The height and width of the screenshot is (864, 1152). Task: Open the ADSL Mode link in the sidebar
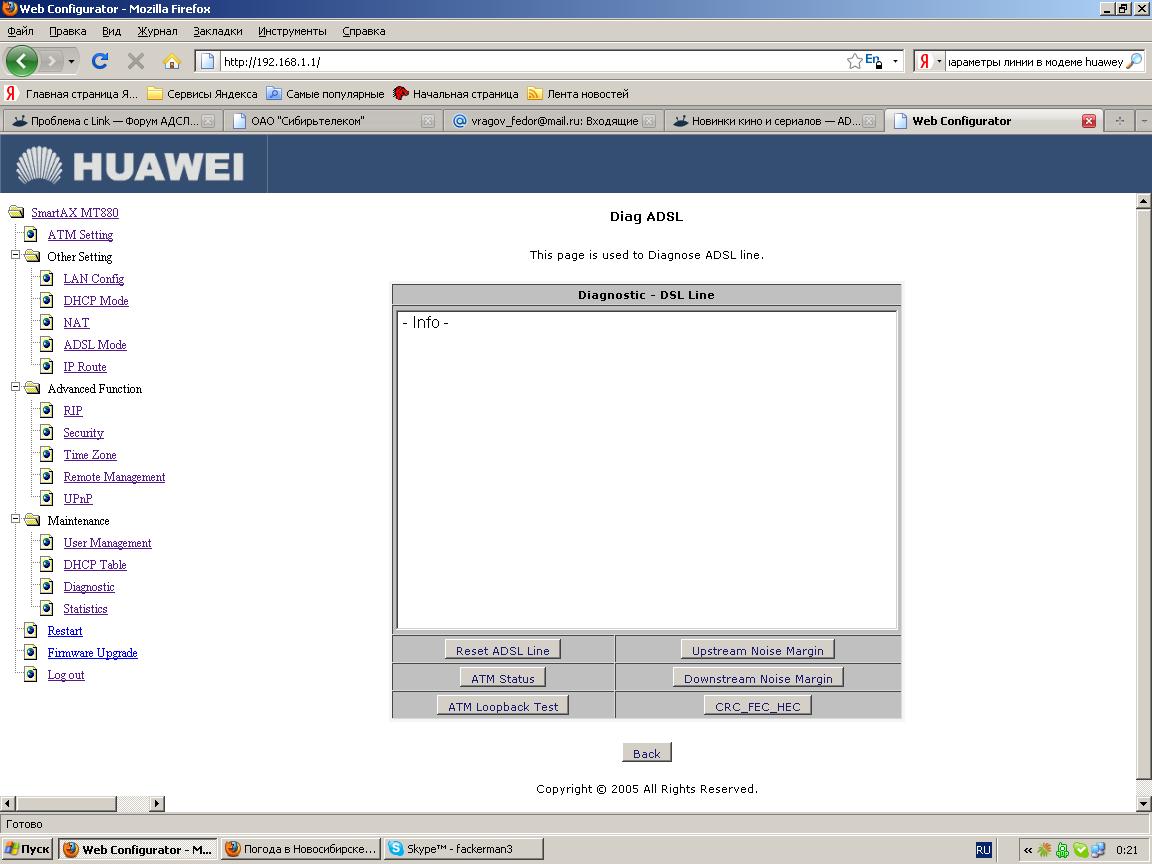(x=95, y=345)
